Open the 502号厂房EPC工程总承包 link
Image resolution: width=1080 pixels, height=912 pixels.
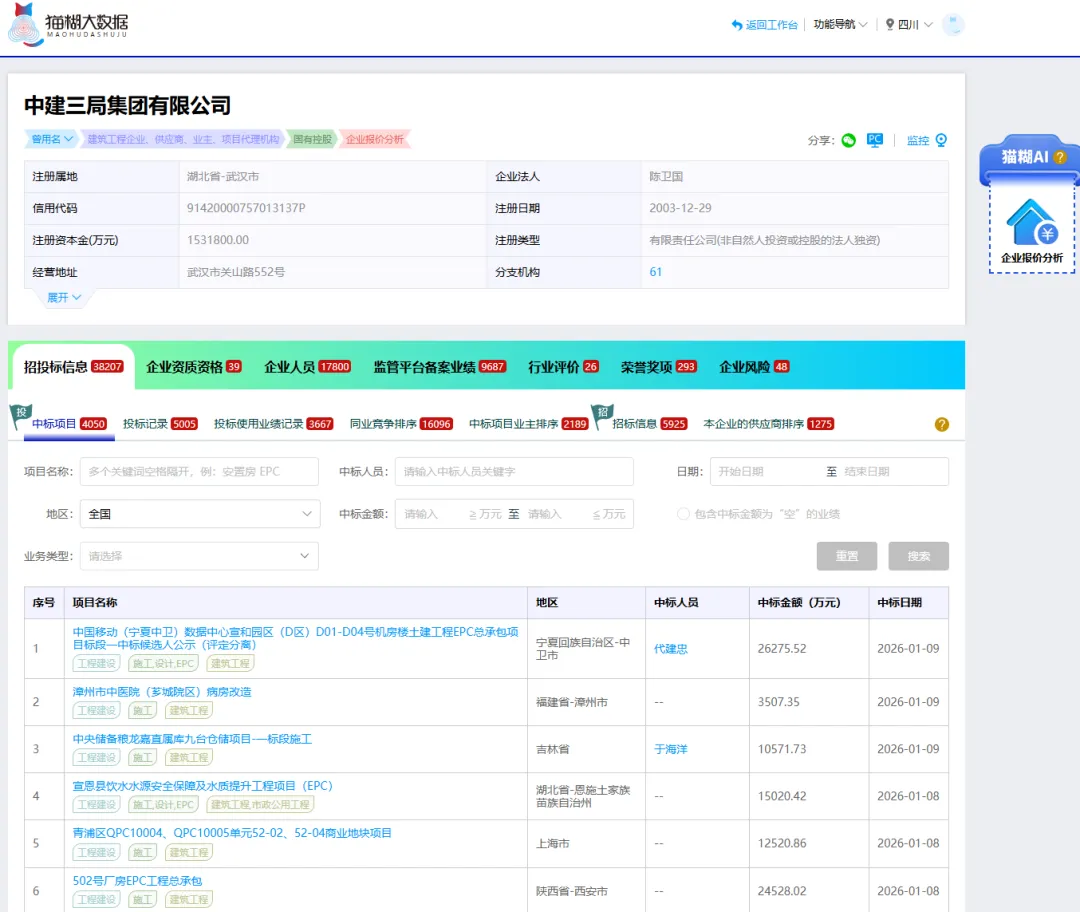tap(137, 881)
